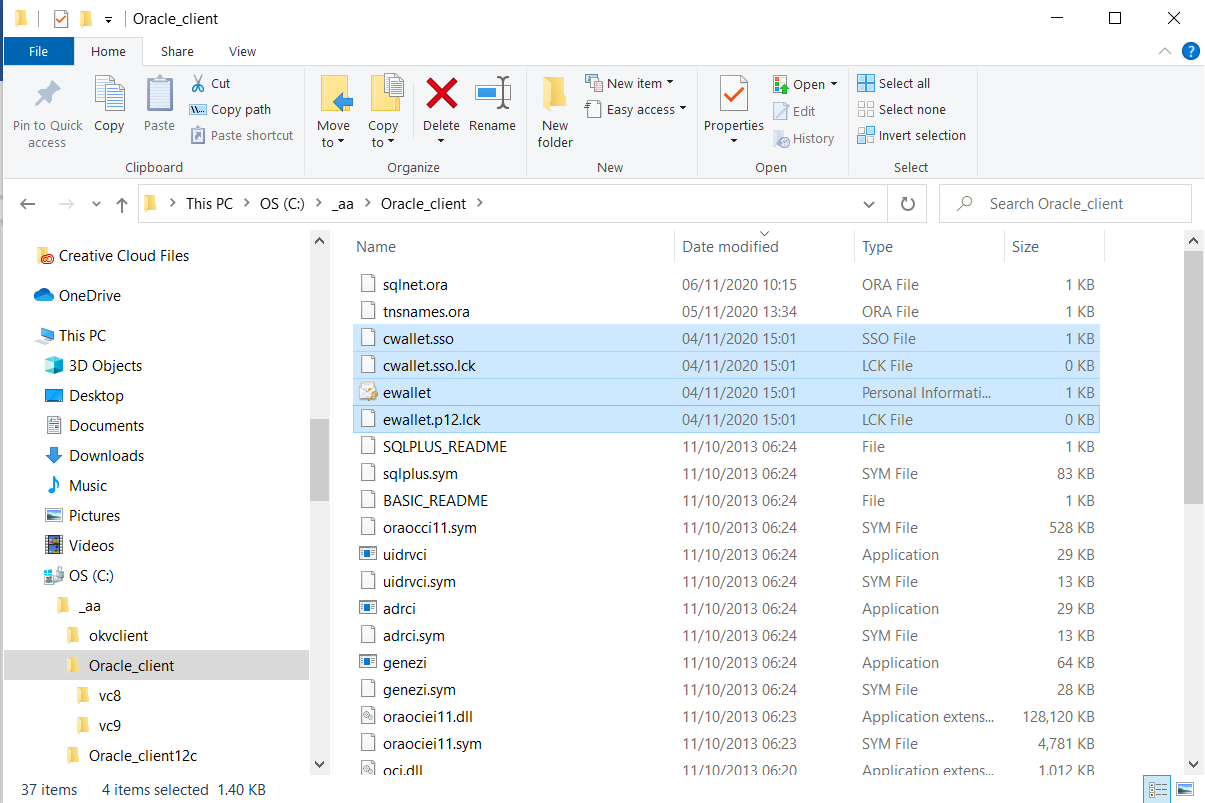Open the Delete dropdown arrow
1205x803 pixels.
pyautogui.click(x=442, y=141)
